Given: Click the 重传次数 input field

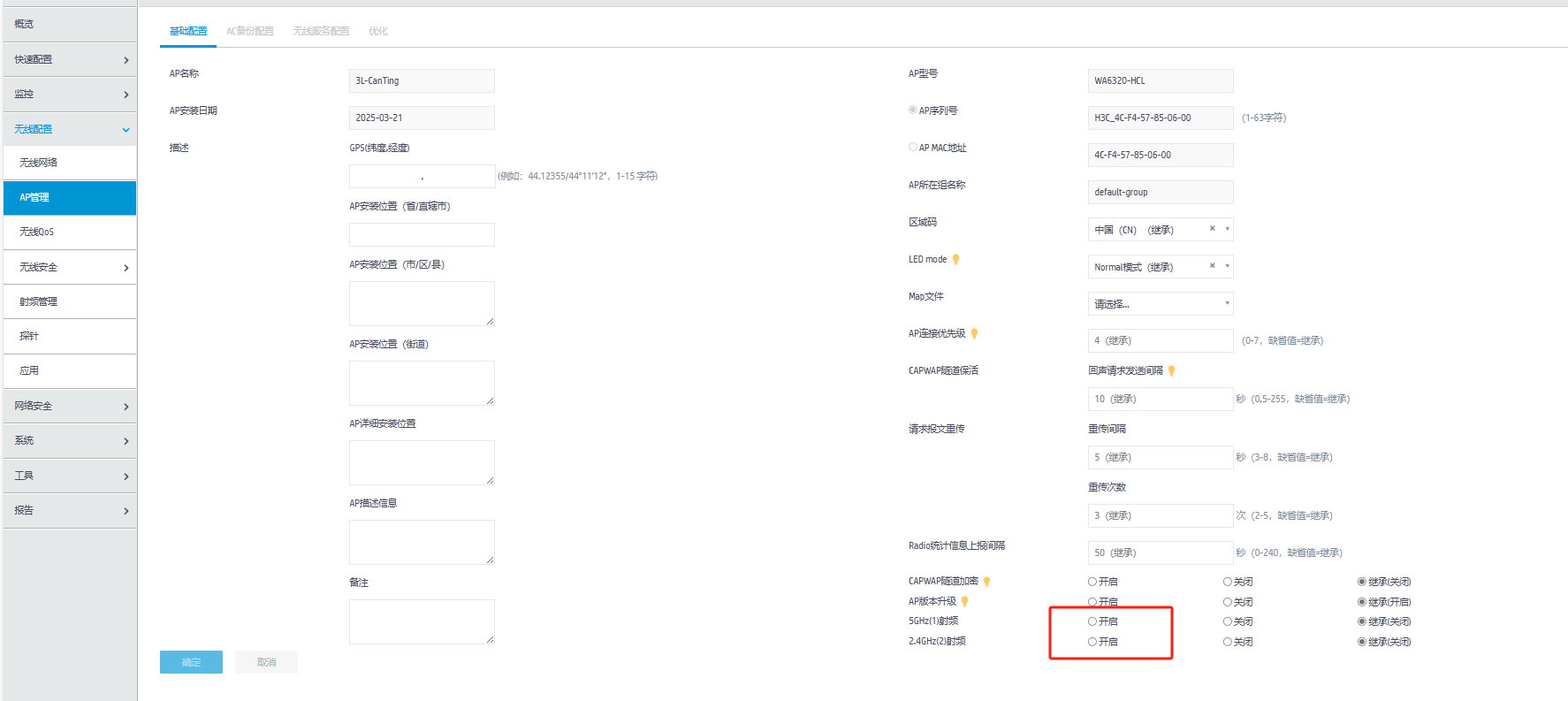Looking at the screenshot, I should click(1161, 515).
